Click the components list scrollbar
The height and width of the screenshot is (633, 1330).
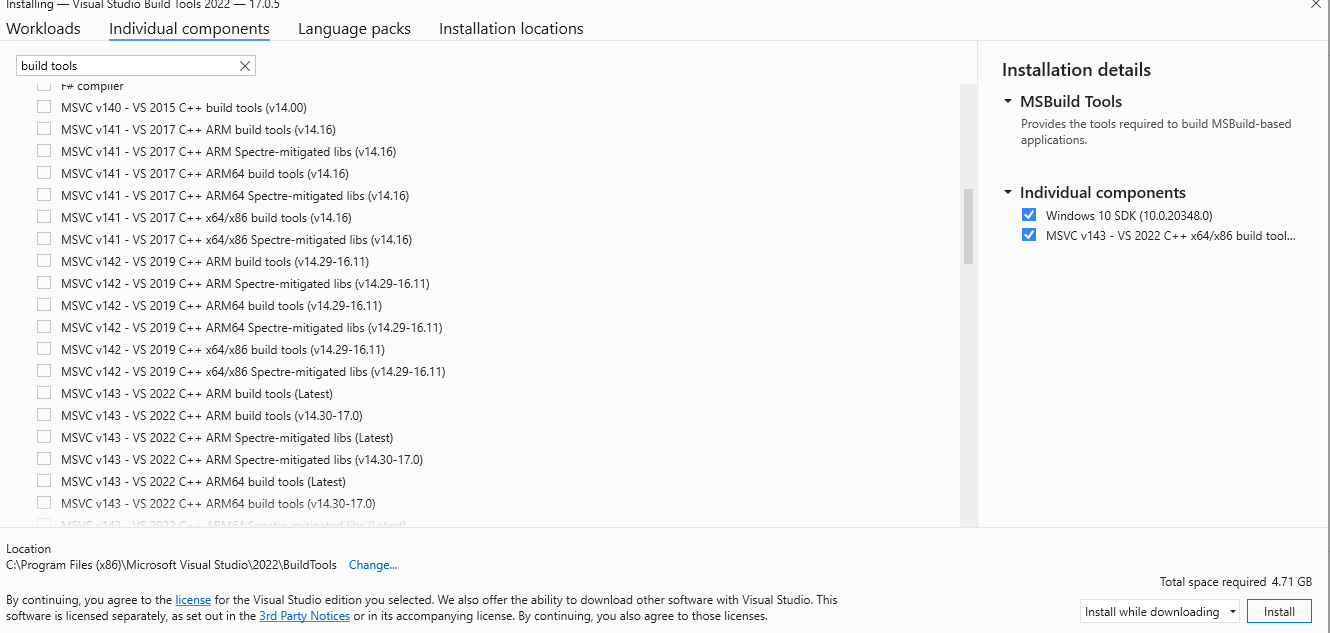click(967, 227)
